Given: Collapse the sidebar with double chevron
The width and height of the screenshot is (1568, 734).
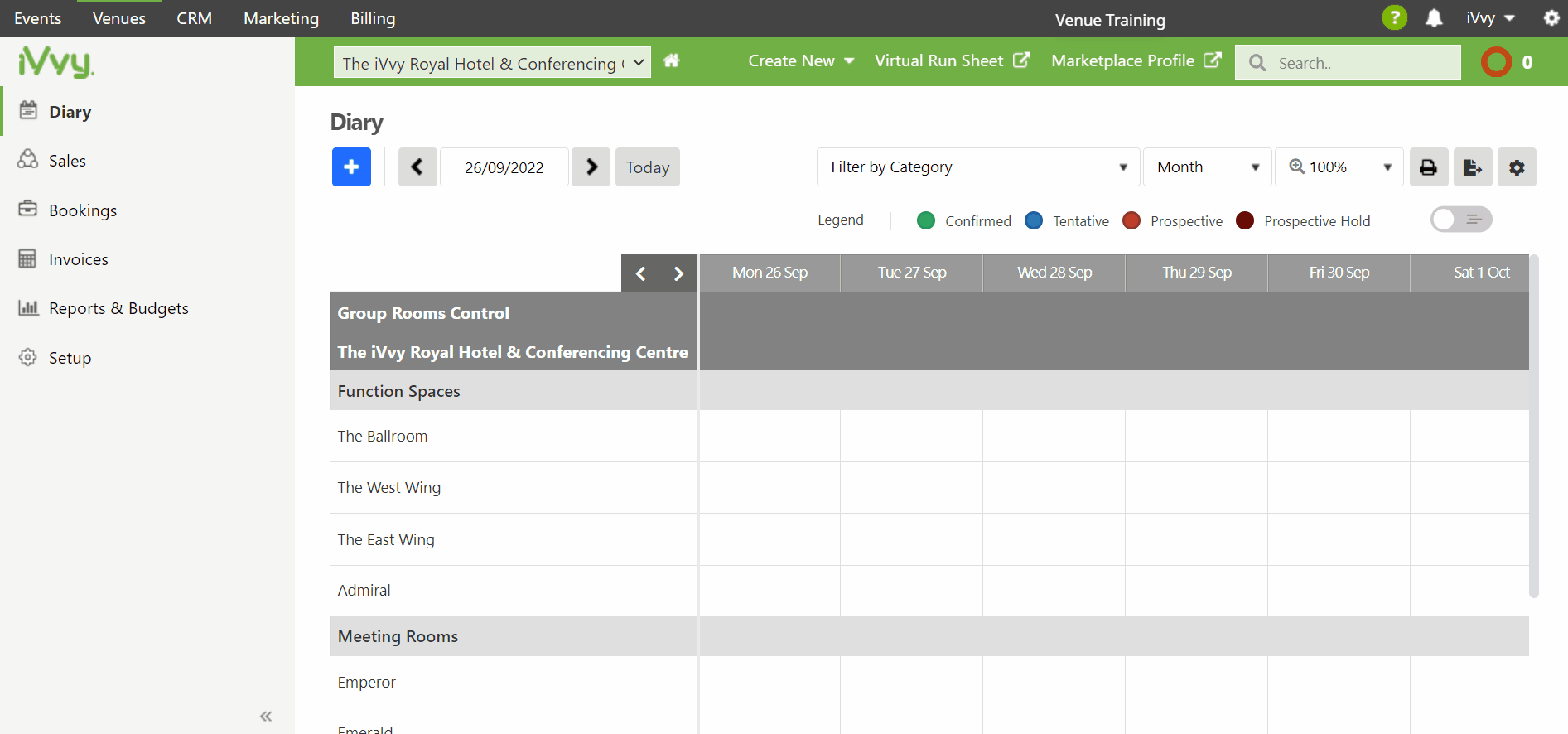Looking at the screenshot, I should tap(266, 717).
